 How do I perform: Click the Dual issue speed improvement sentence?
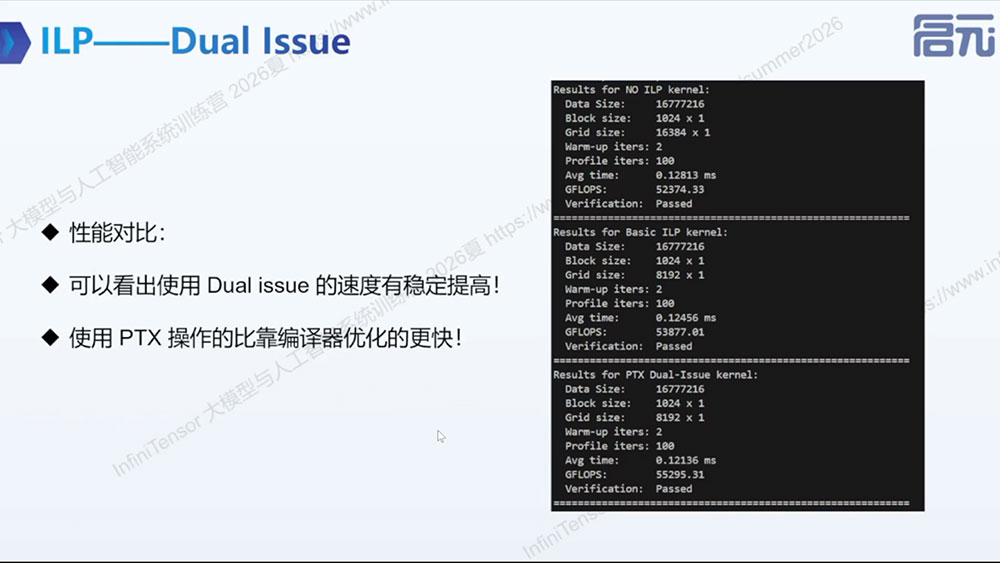pos(284,285)
